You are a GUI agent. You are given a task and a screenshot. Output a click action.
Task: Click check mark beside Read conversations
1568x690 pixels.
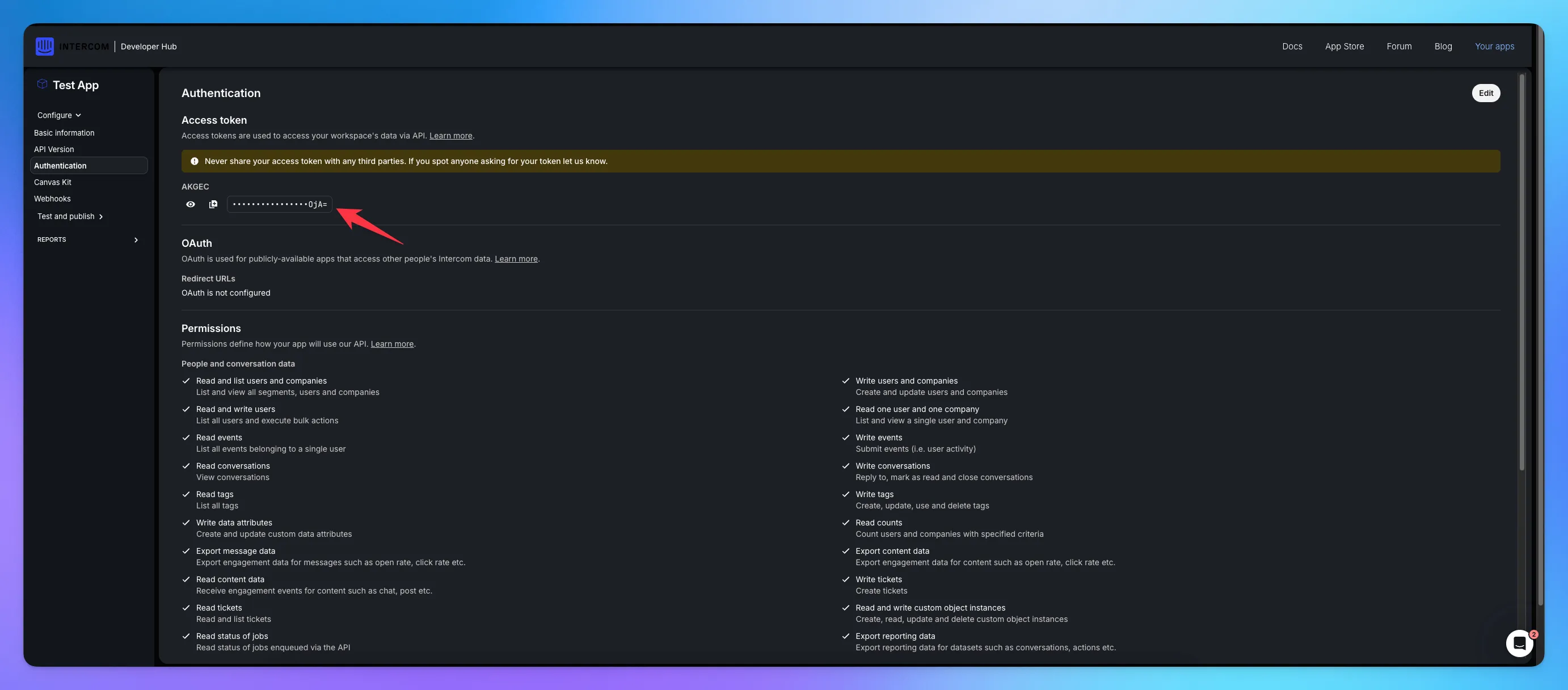[x=186, y=466]
